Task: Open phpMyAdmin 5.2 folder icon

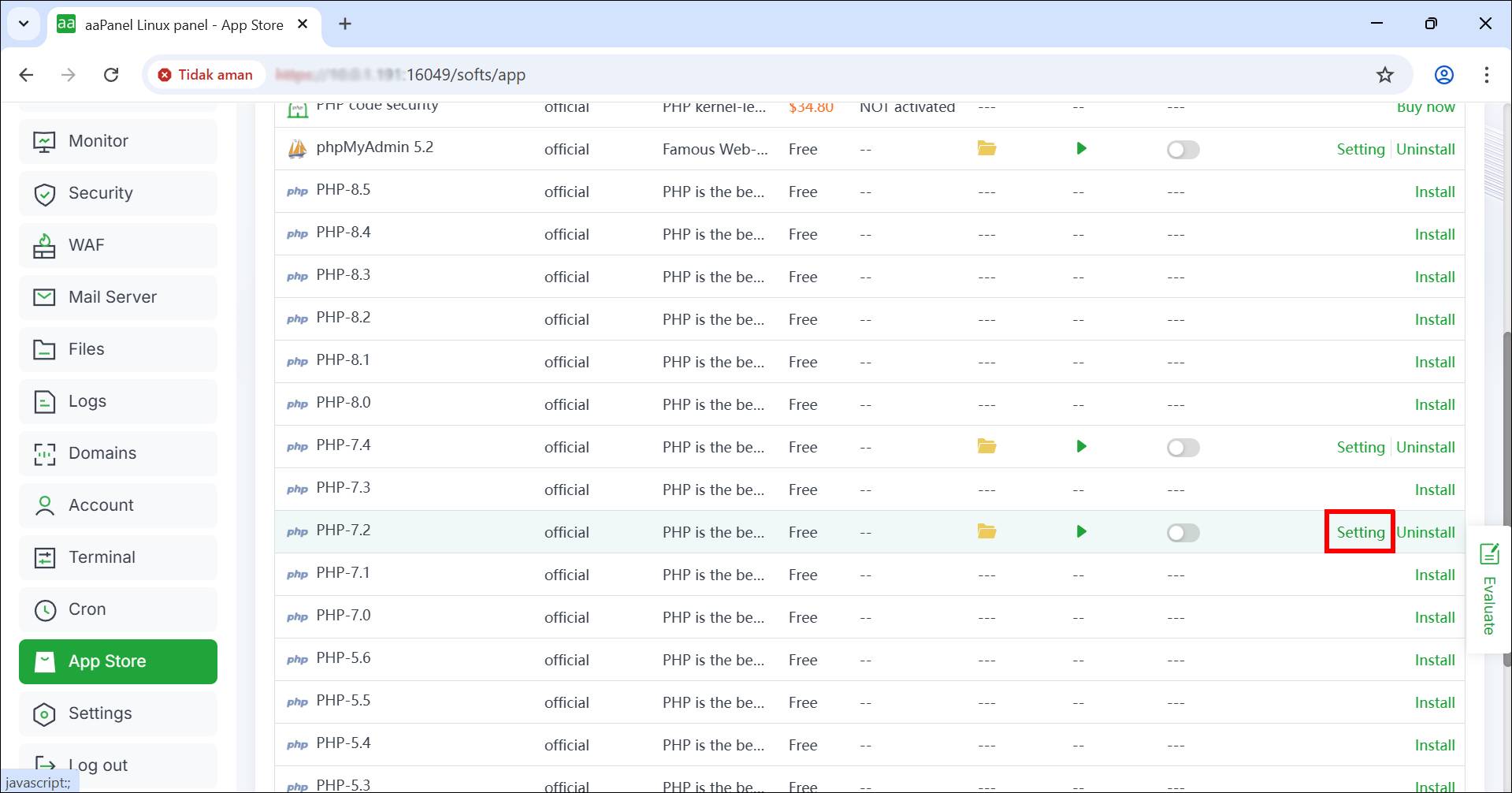Action: [986, 148]
